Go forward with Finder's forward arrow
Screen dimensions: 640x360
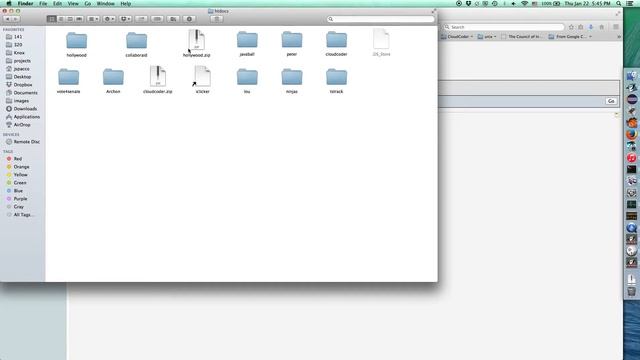(16, 19)
